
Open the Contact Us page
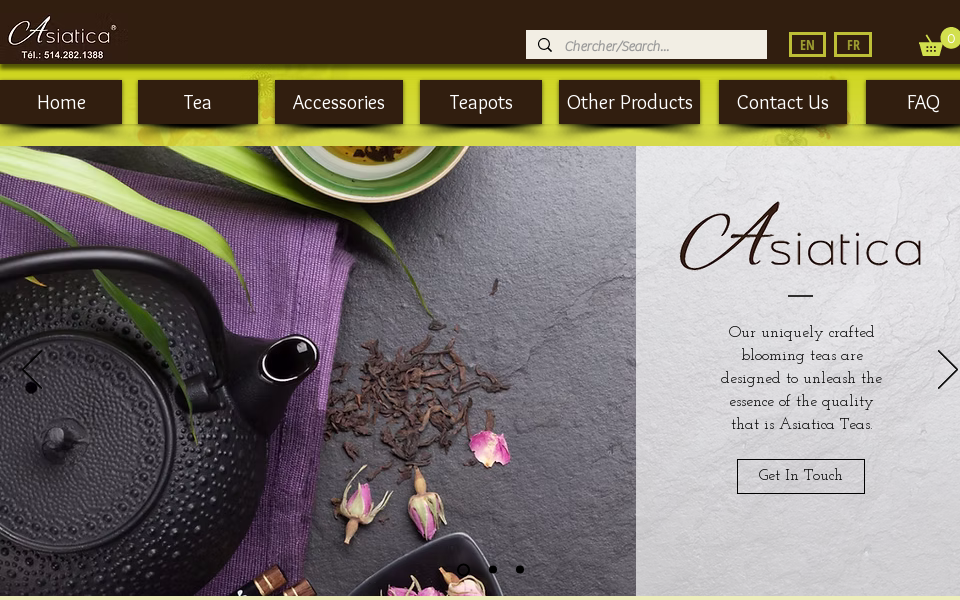(782, 102)
